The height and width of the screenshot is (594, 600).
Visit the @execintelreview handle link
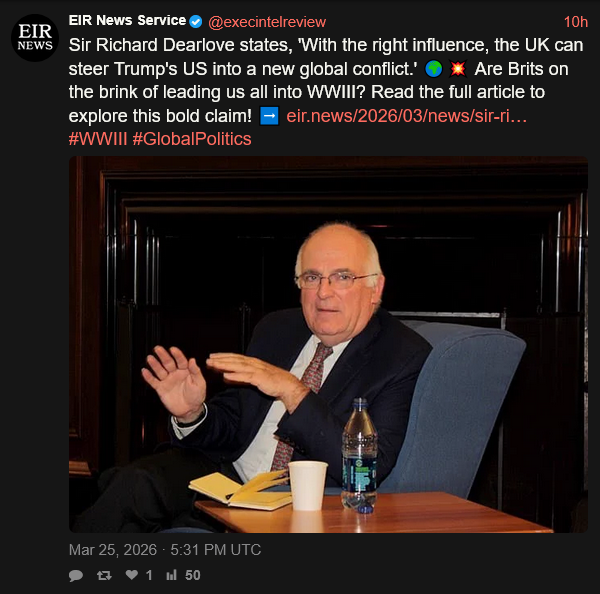(267, 21)
